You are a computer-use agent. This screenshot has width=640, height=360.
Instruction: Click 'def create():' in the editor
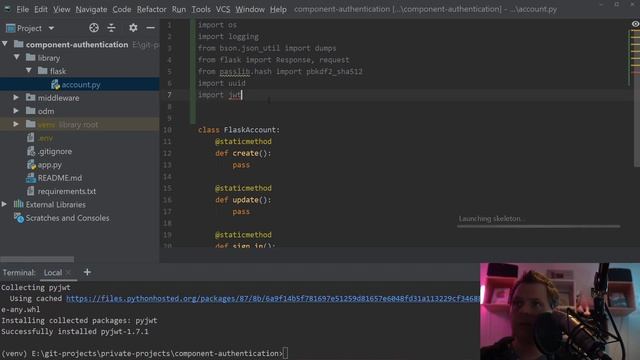(243, 153)
